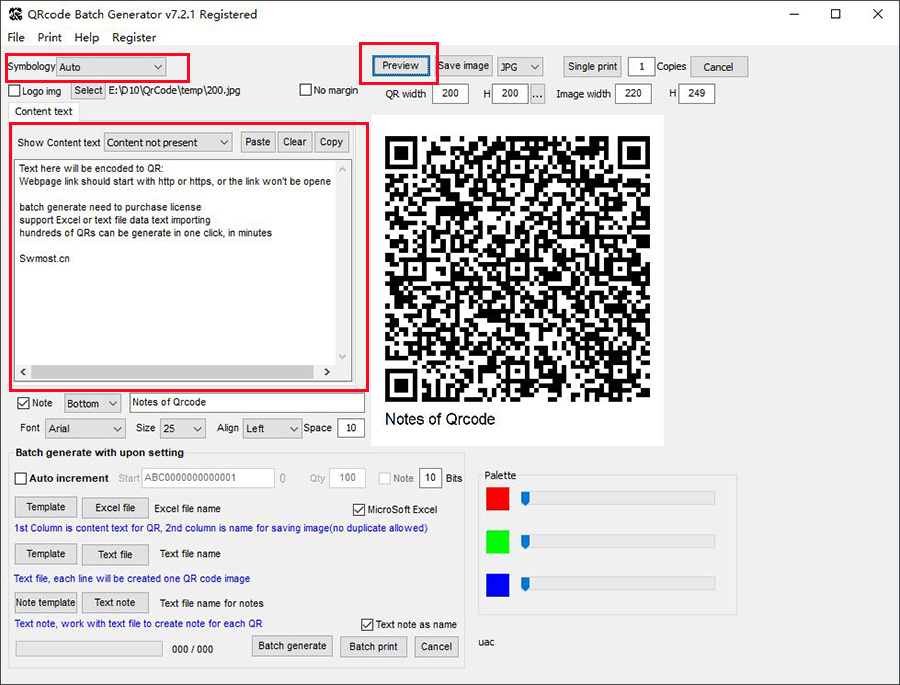Click the Batch generate button
Screen dimensions: 900x685
[292, 646]
